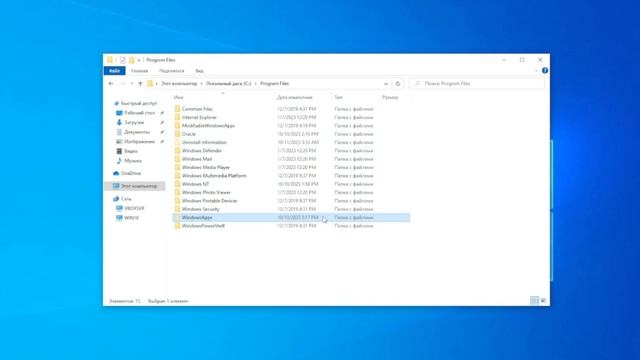Image resolution: width=640 pixels, height=360 pixels.
Task: Click the New Folder icon in the title bar
Action: pyautogui.click(x=131, y=60)
